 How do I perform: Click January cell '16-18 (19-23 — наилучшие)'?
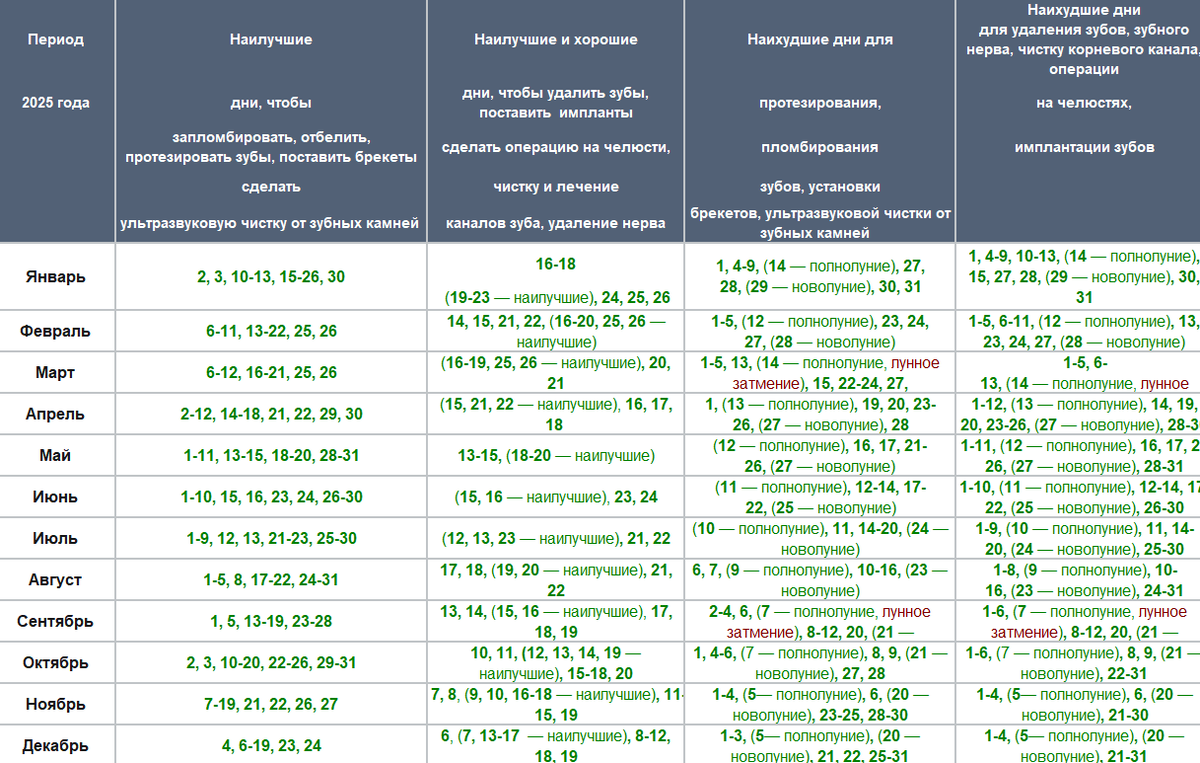tap(555, 277)
